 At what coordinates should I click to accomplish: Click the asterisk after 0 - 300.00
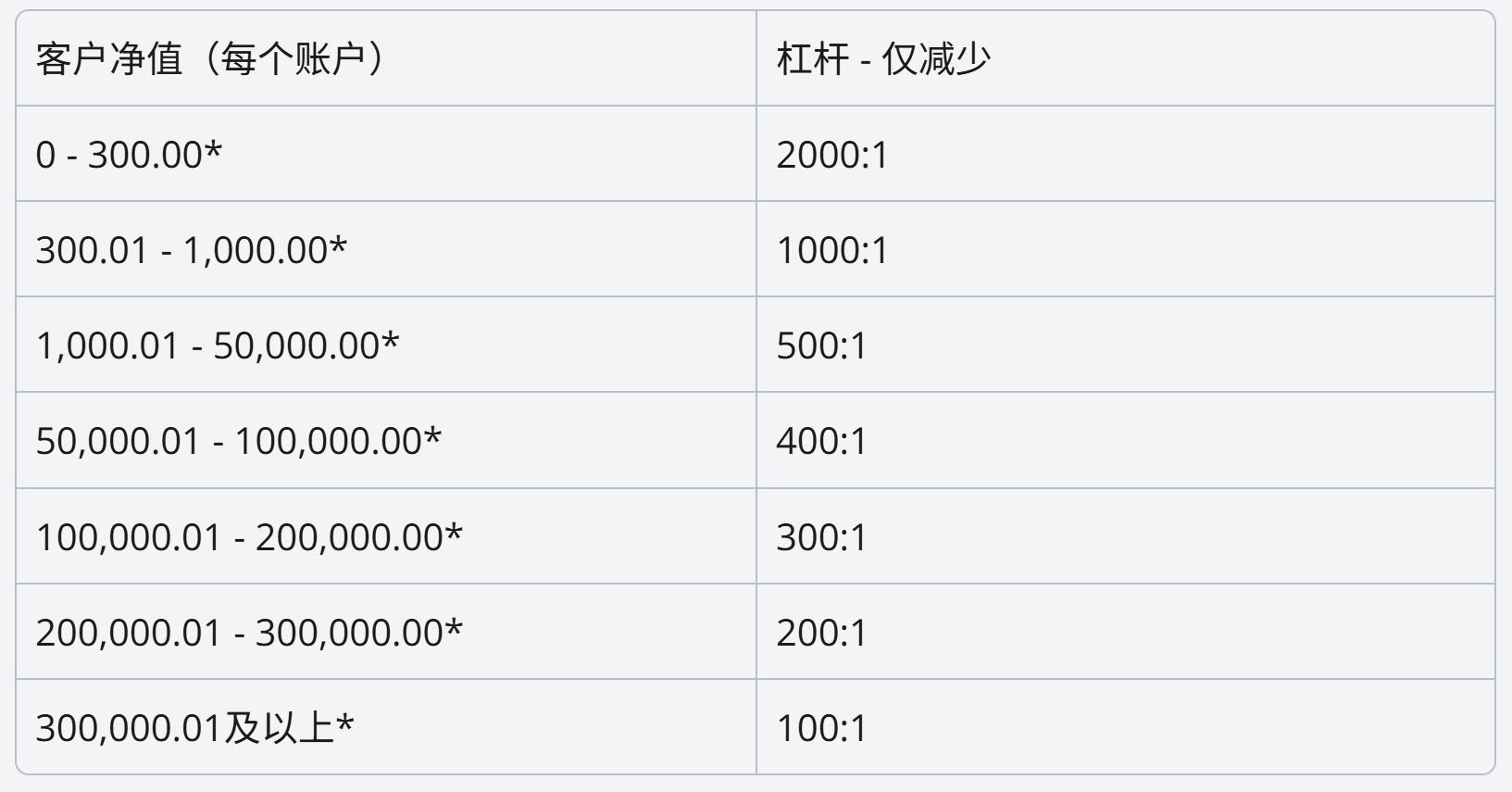coord(213,149)
